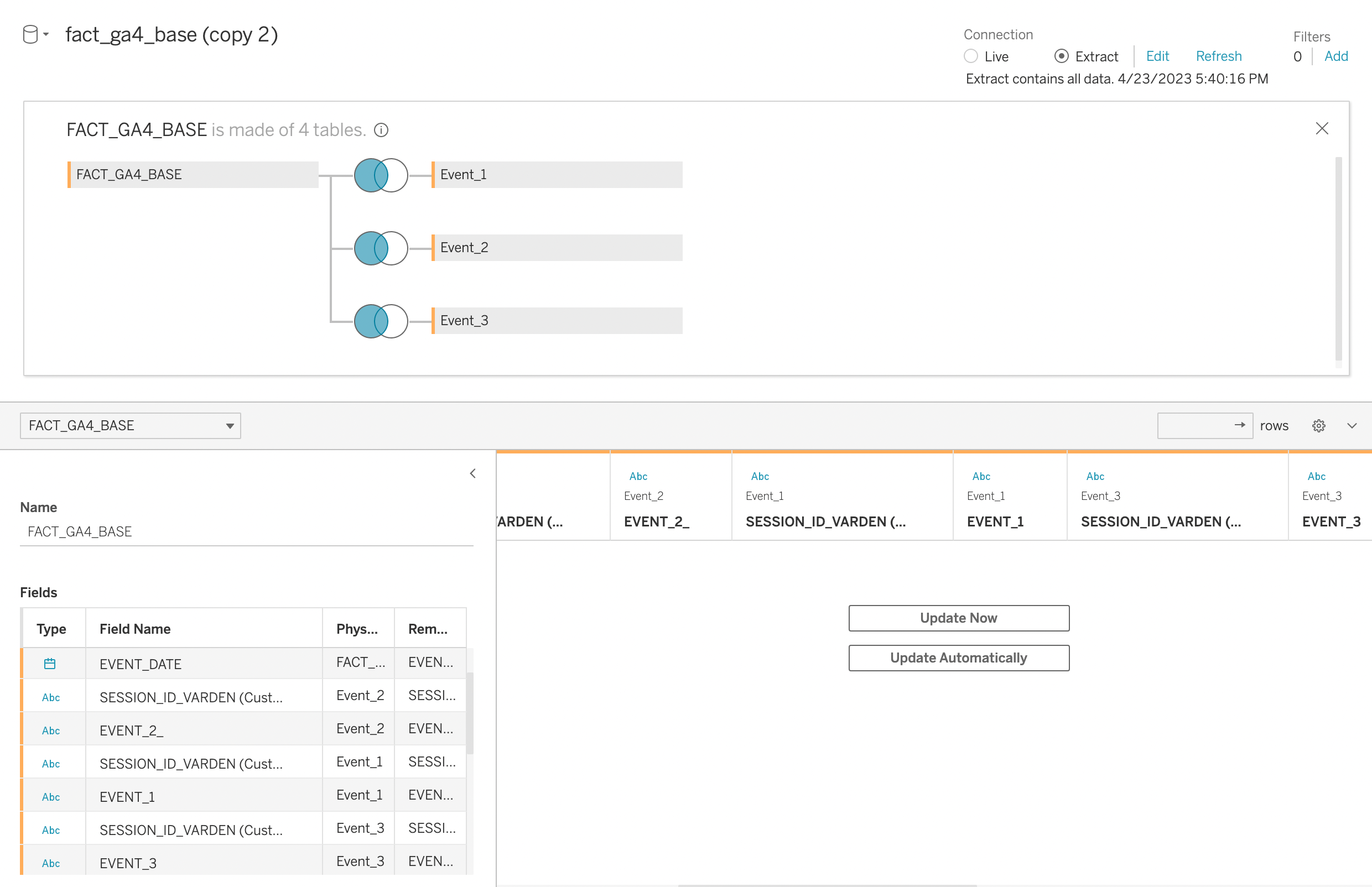Select EVENT_1 column header in data grid
The image size is (1372, 887).
1010,497
